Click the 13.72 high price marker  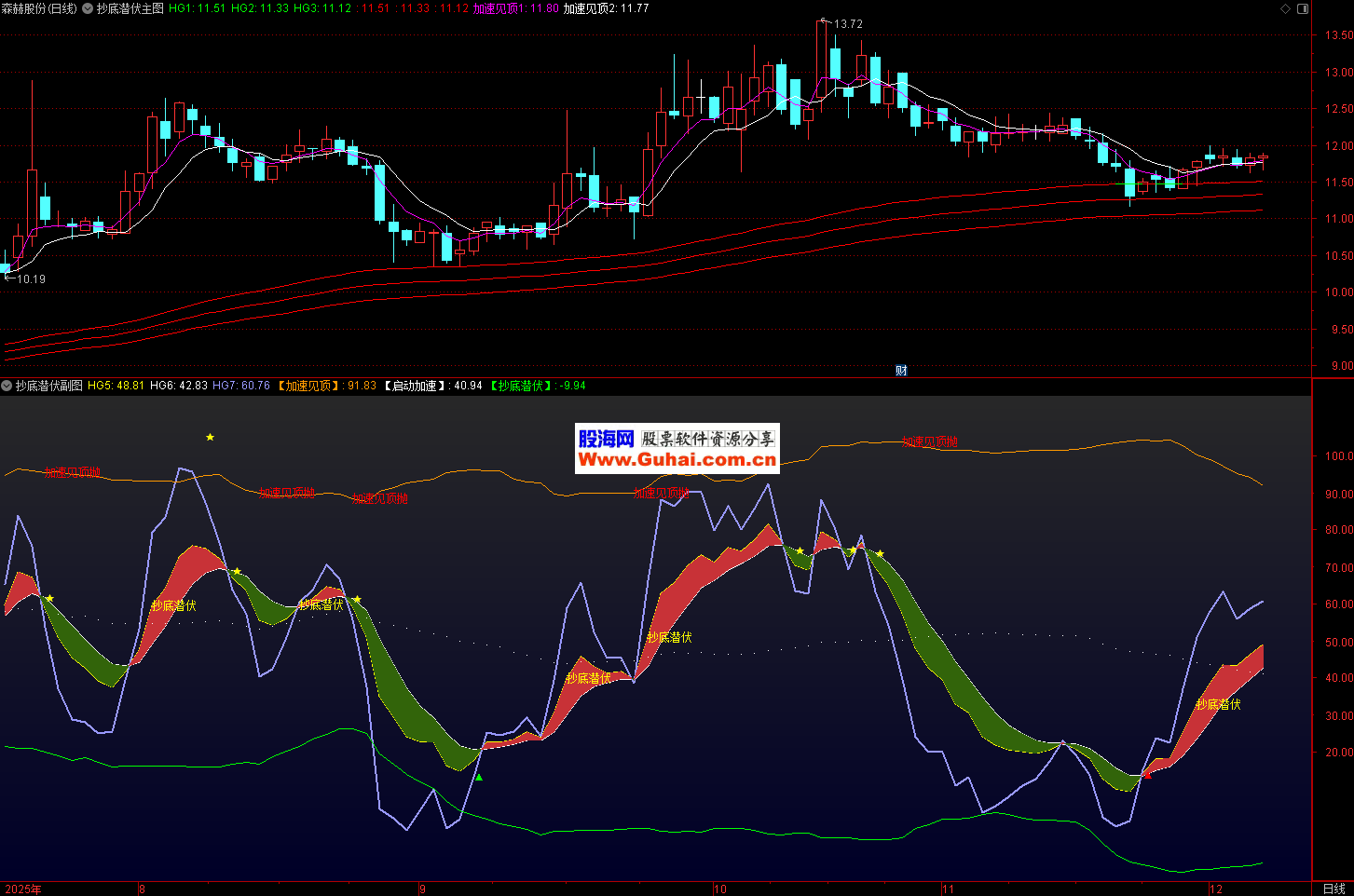(x=847, y=24)
